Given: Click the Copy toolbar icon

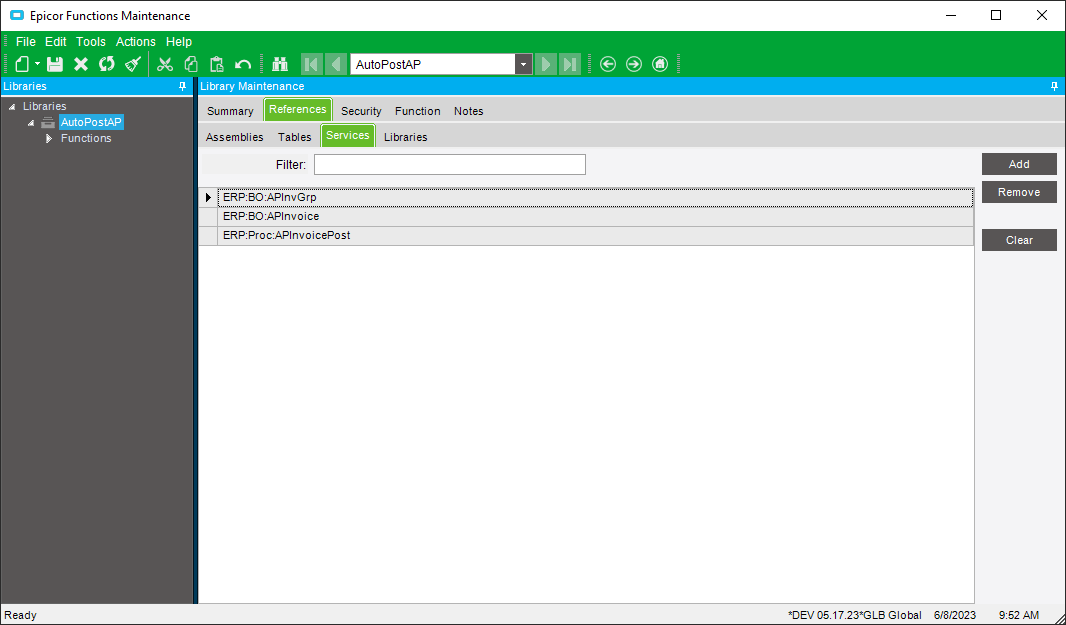Looking at the screenshot, I should point(191,64).
